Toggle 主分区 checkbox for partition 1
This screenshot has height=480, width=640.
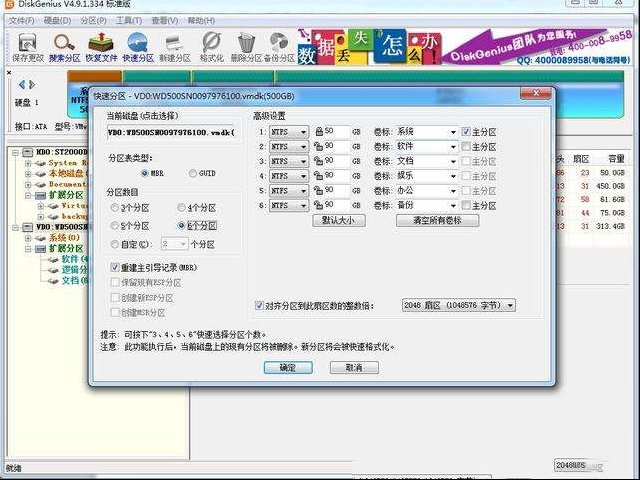coord(466,131)
